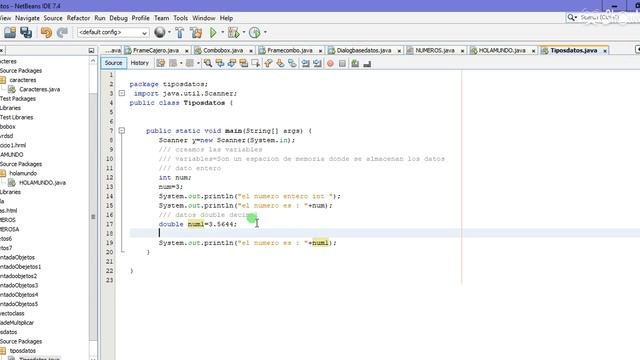The width and height of the screenshot is (640, 360).
Task: Click the Projects panel scrollbar up arrow
Action: point(93,61)
